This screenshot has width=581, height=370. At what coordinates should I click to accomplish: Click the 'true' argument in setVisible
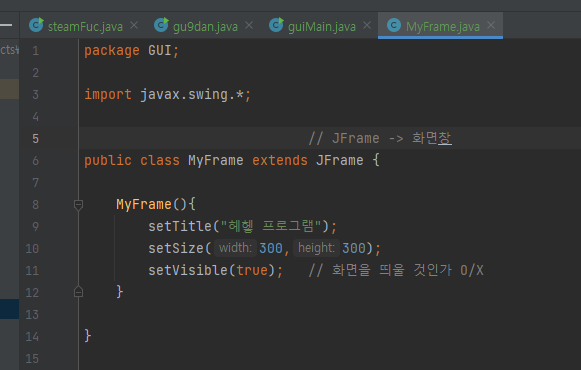point(252,270)
